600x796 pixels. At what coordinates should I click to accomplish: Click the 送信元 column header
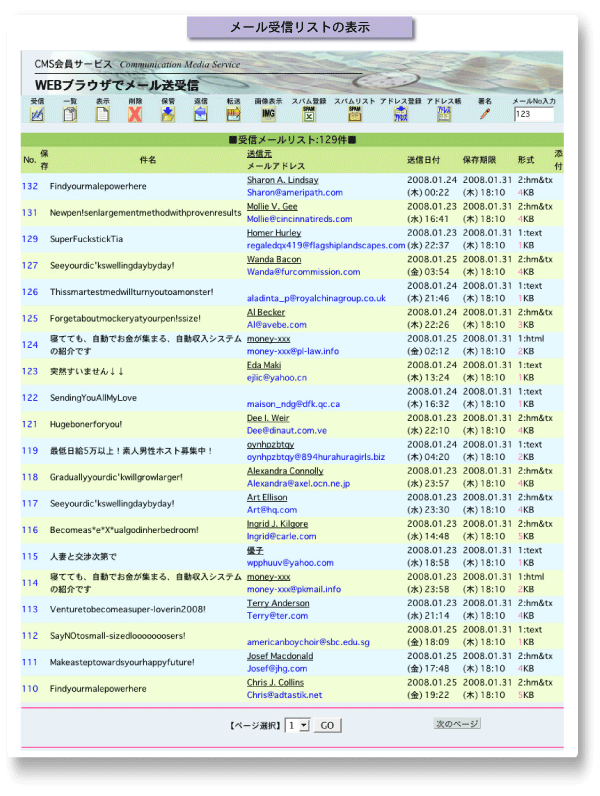(x=259, y=154)
